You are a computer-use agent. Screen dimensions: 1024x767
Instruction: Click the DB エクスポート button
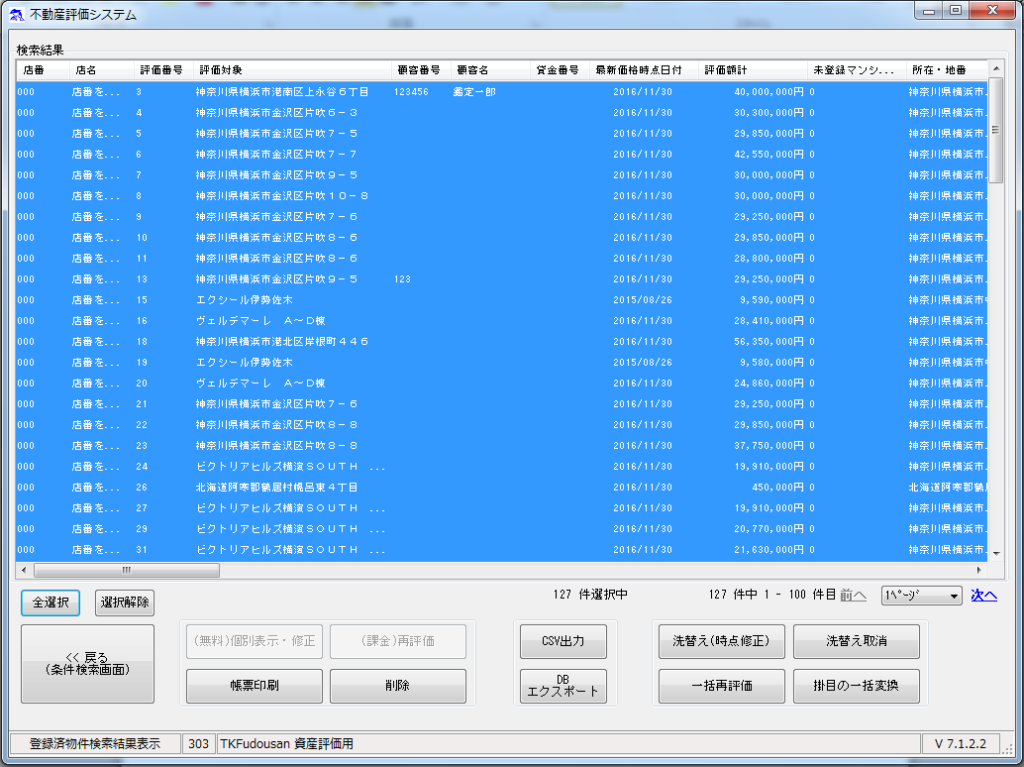point(563,686)
